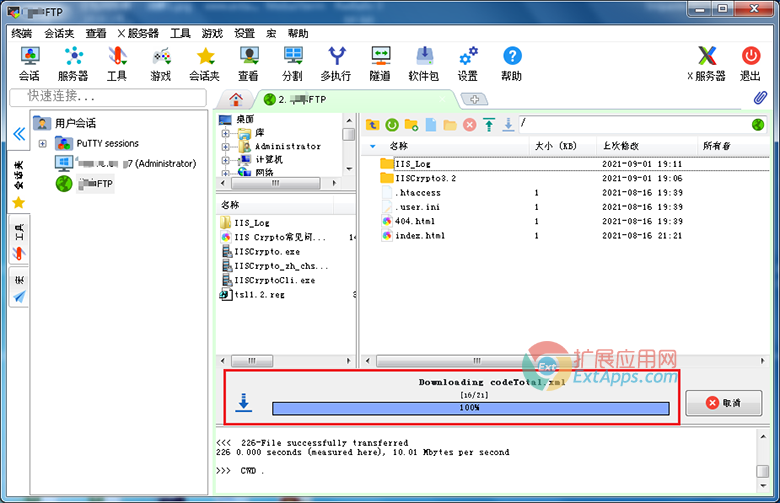The height and width of the screenshot is (503, 780).
Task: Click the plain folder icon in the remote toolbar
Action: click(x=450, y=125)
